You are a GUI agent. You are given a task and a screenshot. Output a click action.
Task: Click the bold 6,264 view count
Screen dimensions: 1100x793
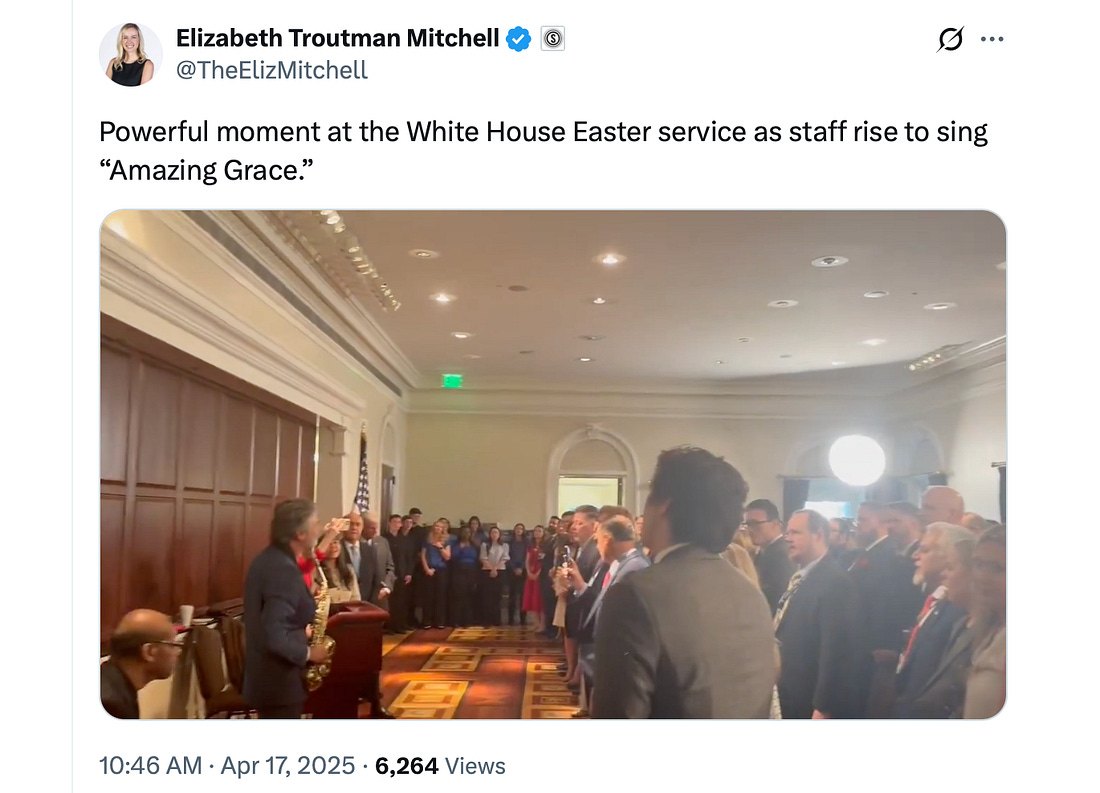point(406,766)
